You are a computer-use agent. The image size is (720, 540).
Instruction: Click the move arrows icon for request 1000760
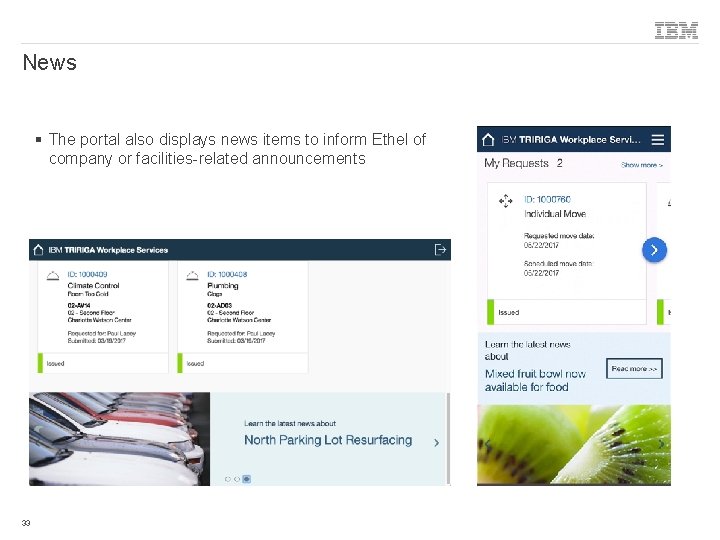click(x=506, y=201)
